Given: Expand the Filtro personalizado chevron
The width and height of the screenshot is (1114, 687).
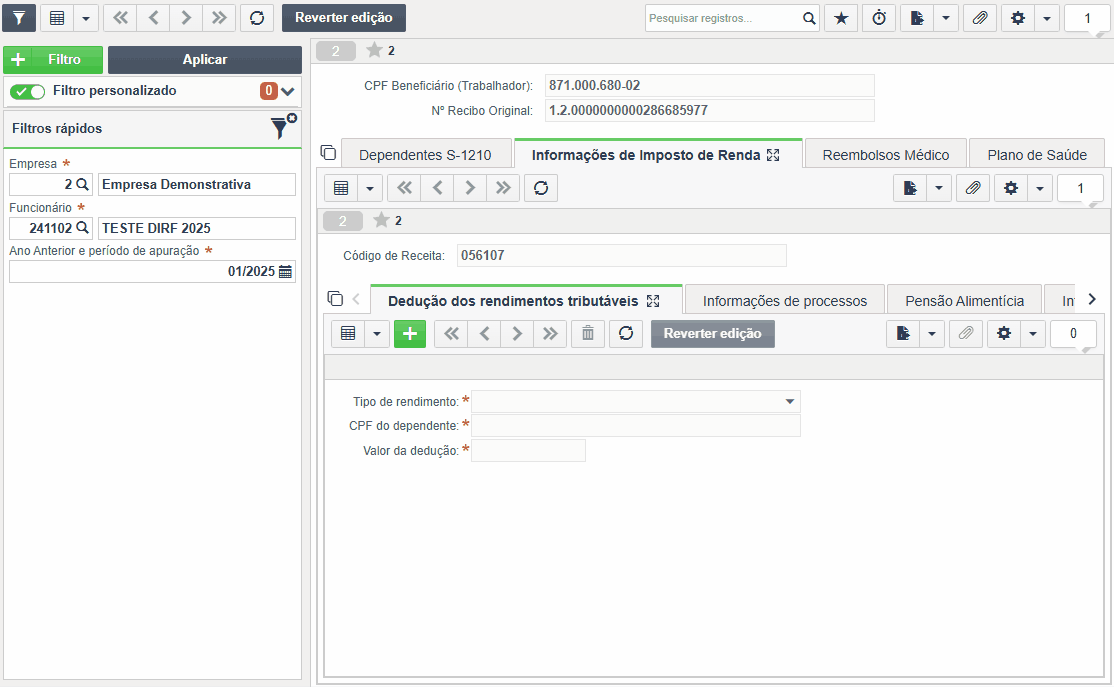Looking at the screenshot, I should click(x=288, y=91).
